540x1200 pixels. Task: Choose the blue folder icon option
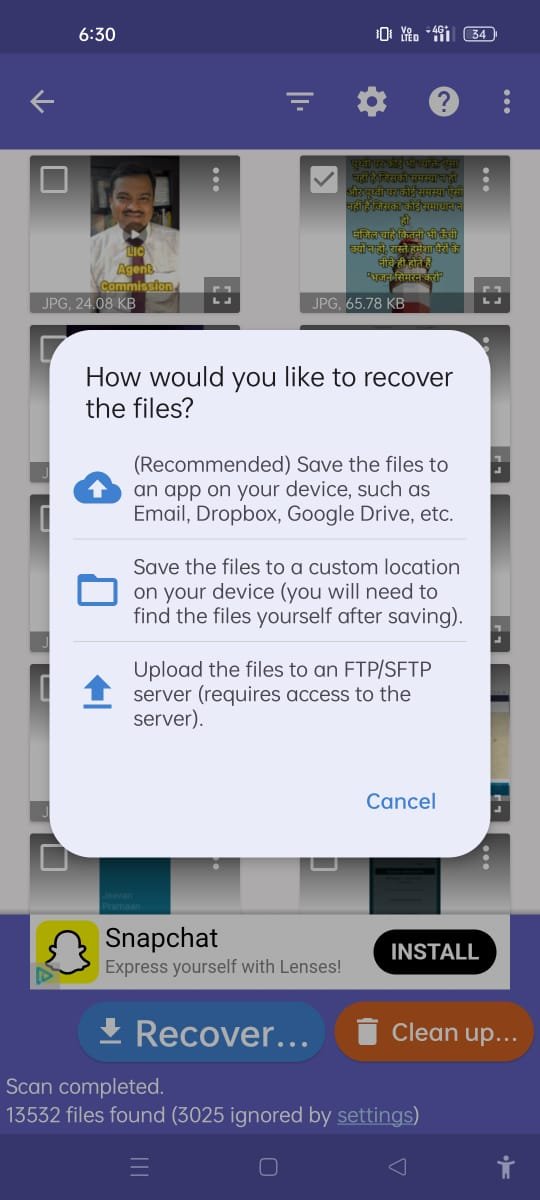pyautogui.click(x=97, y=591)
